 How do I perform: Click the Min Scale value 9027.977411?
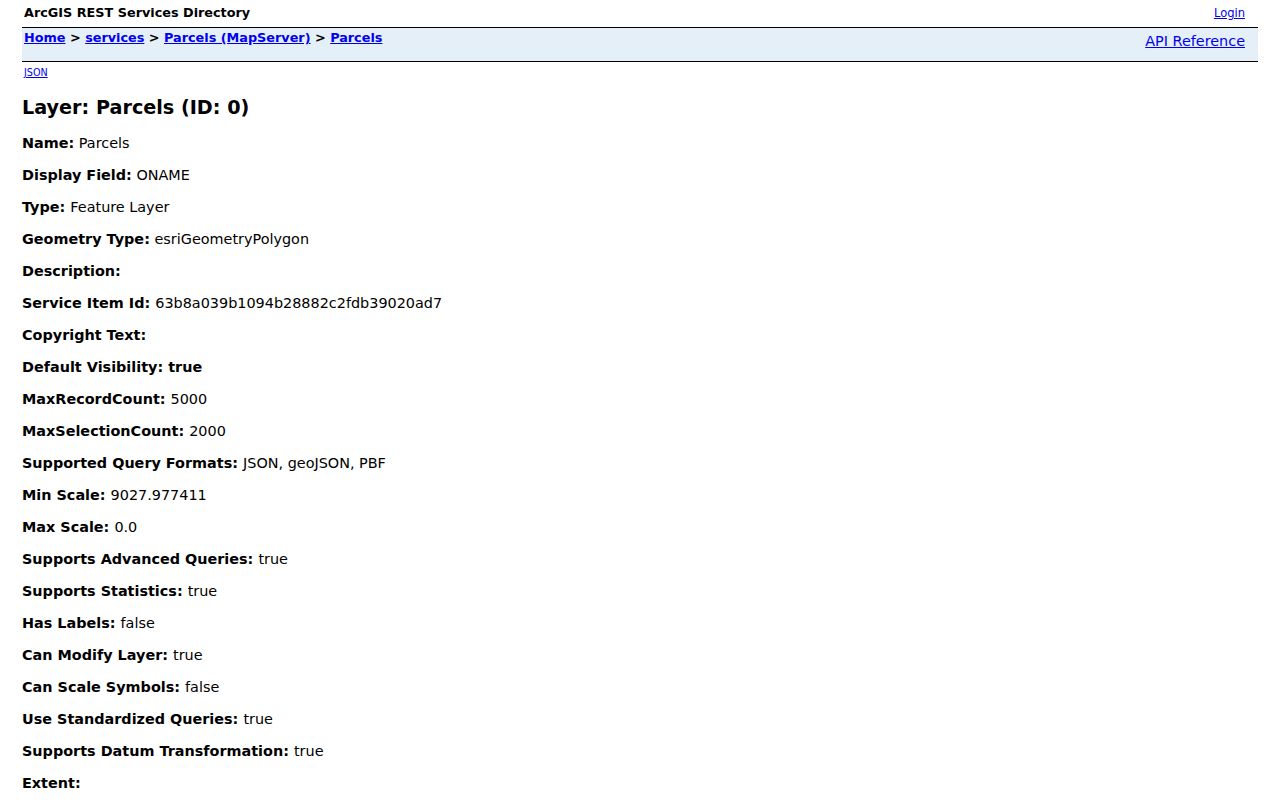tap(158, 495)
